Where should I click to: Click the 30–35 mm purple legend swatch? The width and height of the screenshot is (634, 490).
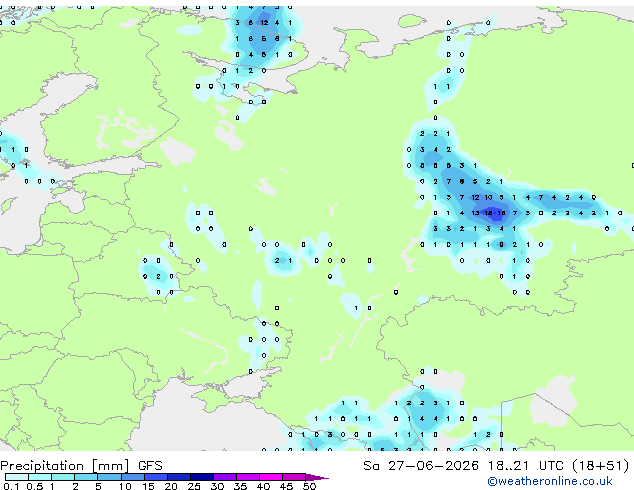click(224, 477)
